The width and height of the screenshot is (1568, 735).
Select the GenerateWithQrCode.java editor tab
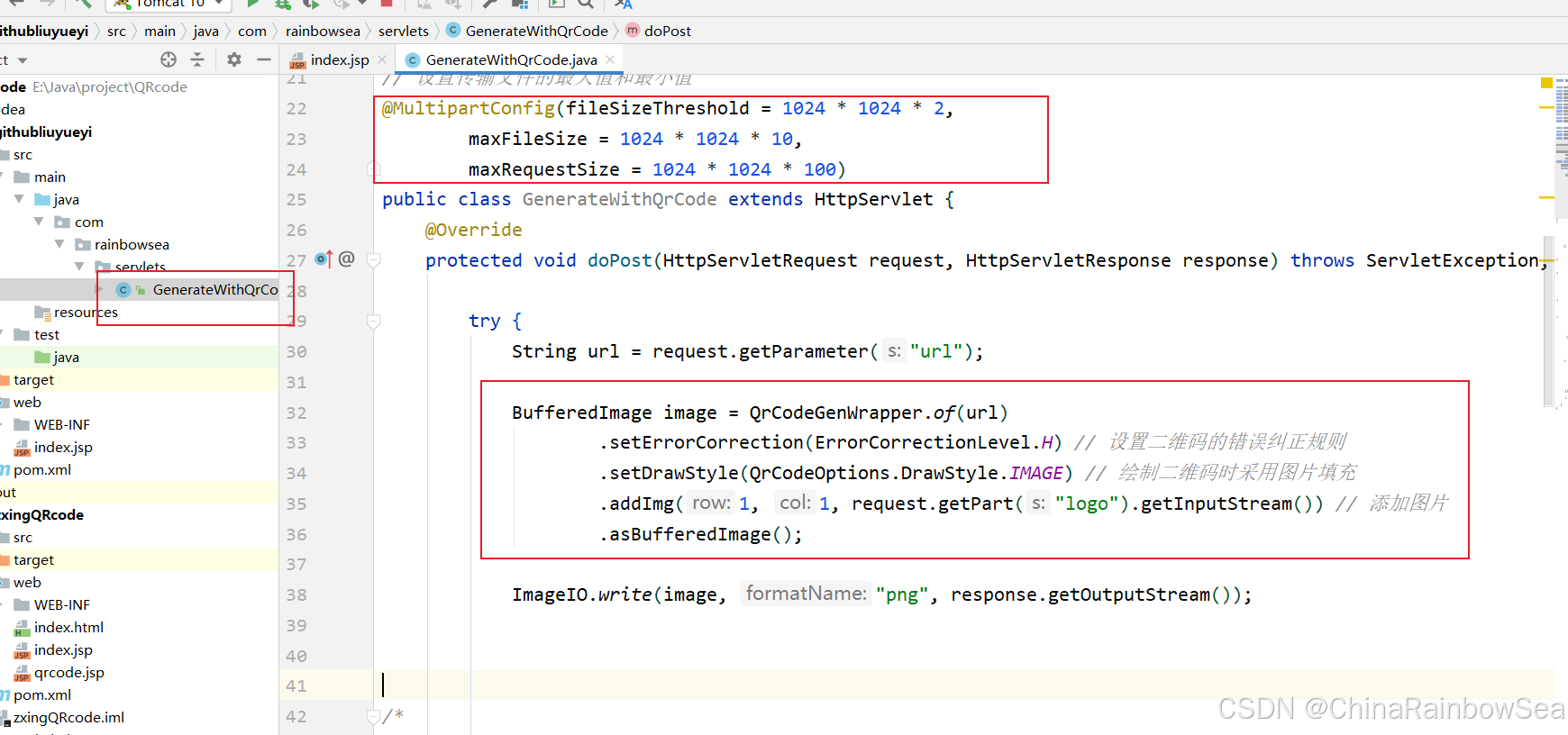pyautogui.click(x=510, y=59)
